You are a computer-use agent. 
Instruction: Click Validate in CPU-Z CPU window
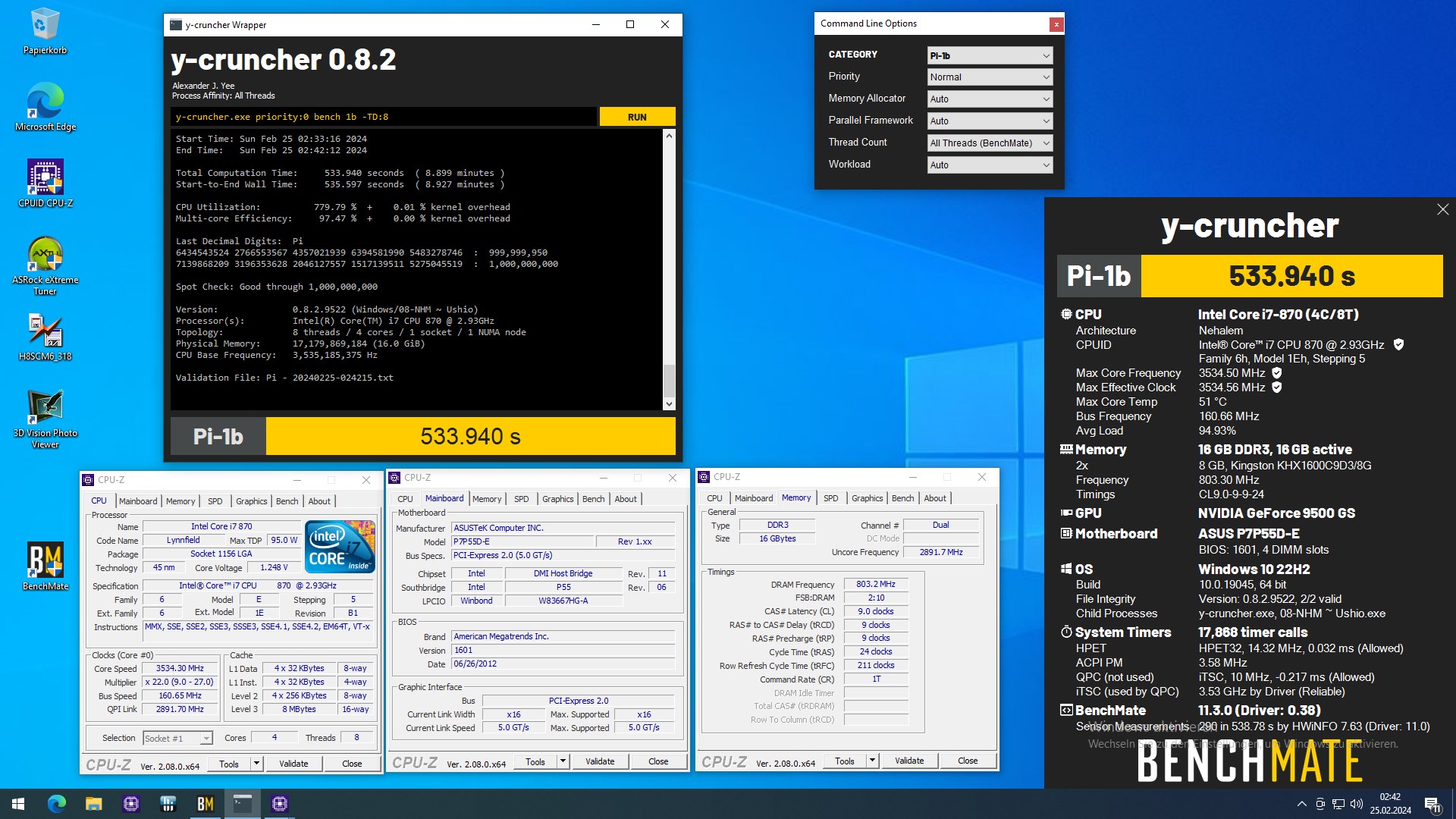click(x=293, y=764)
